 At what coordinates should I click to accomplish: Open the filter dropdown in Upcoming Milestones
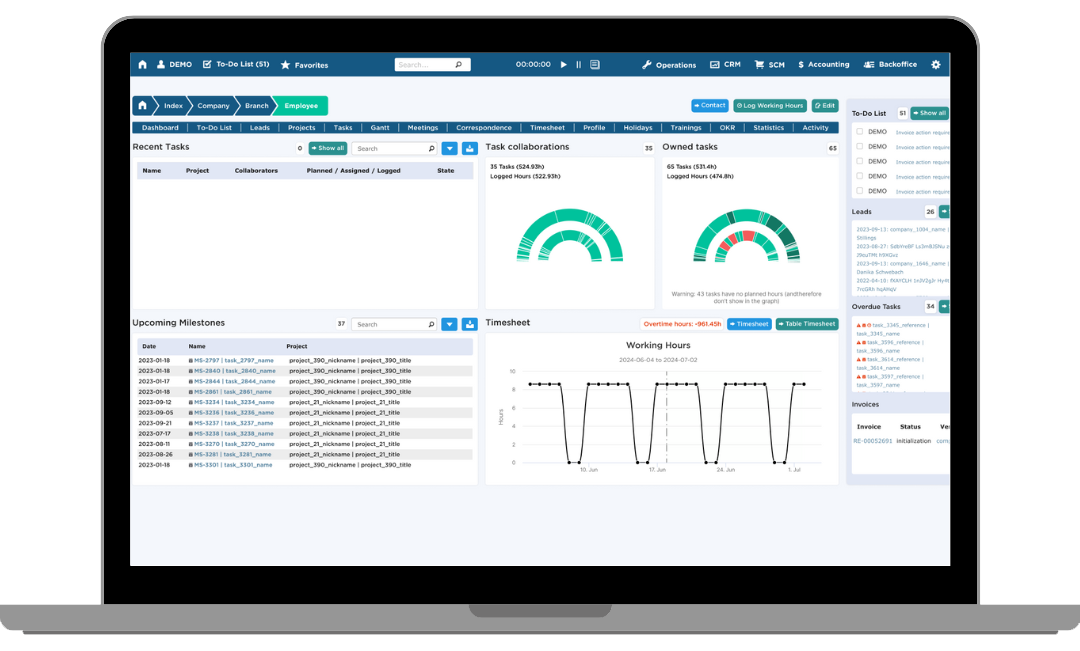pos(448,323)
